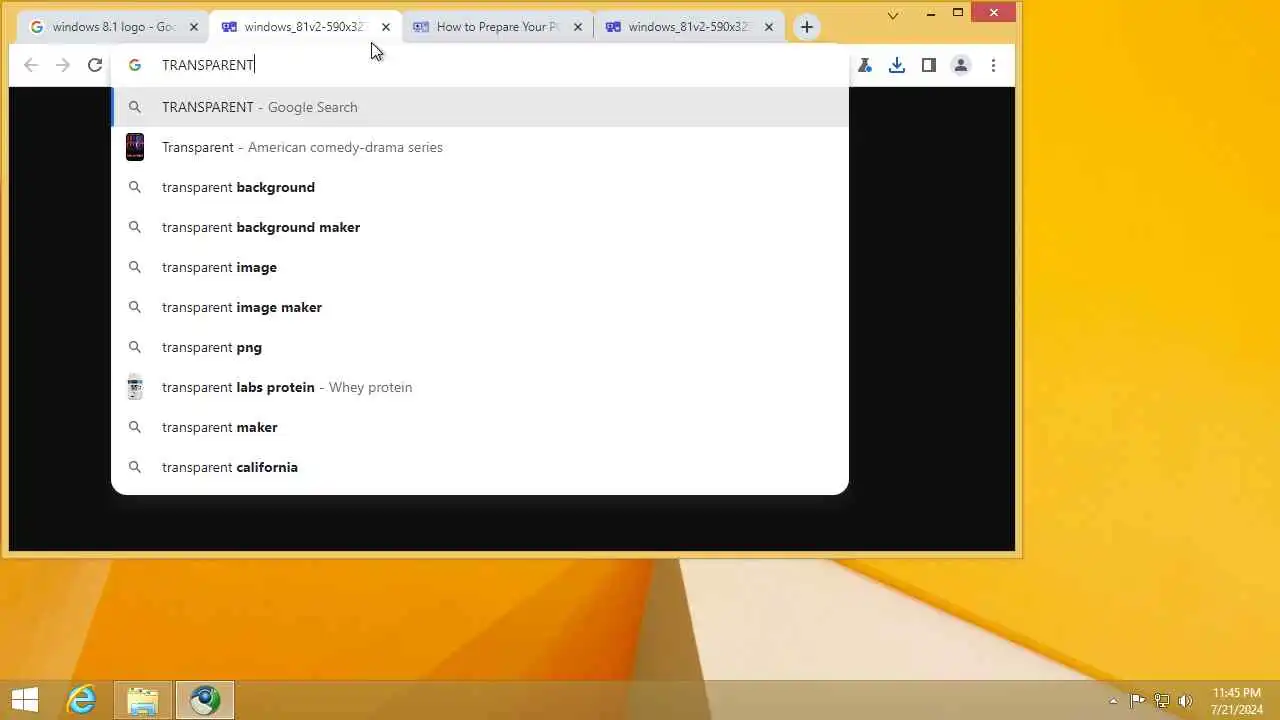The height and width of the screenshot is (720, 1280).
Task: Click the Google icon in address bar
Action: [135, 65]
